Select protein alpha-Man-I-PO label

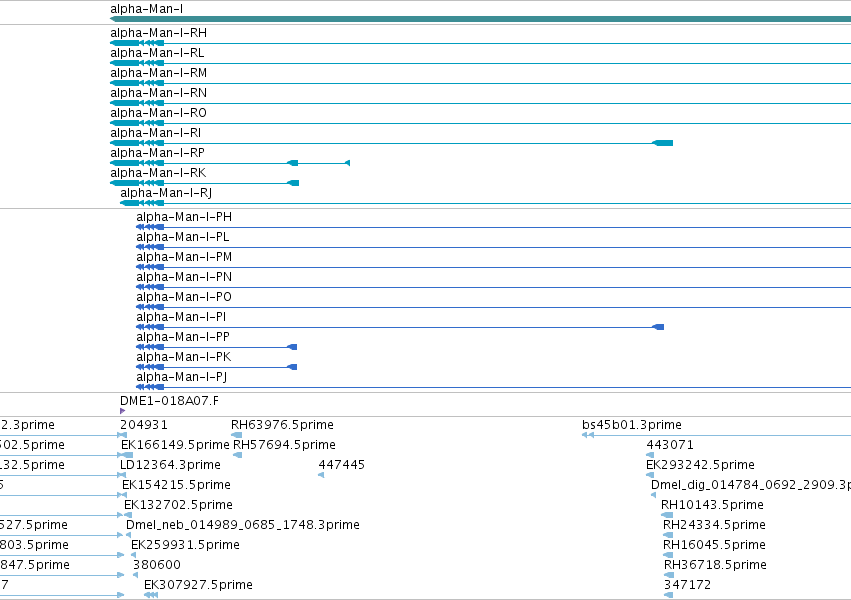(x=184, y=297)
